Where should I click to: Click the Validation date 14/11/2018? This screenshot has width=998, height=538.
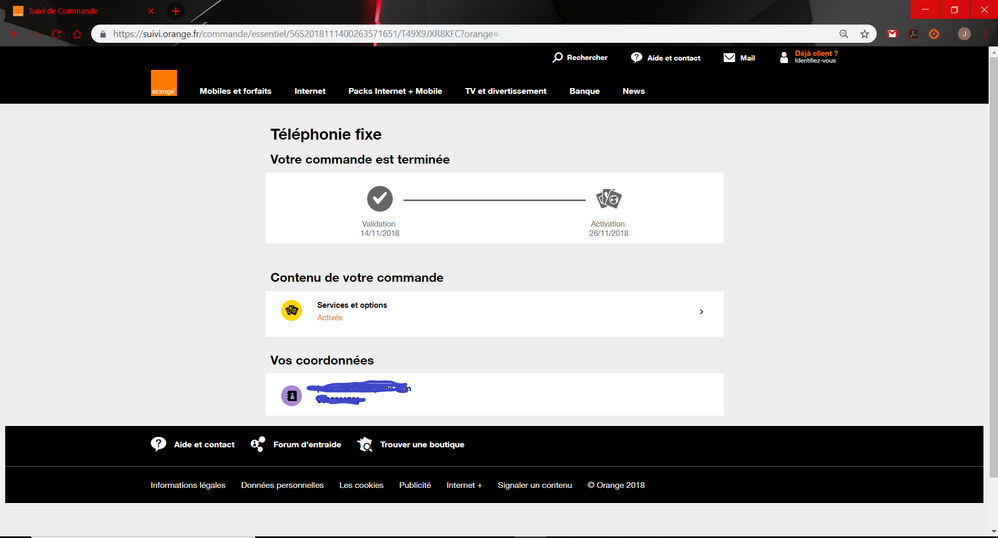(x=380, y=233)
